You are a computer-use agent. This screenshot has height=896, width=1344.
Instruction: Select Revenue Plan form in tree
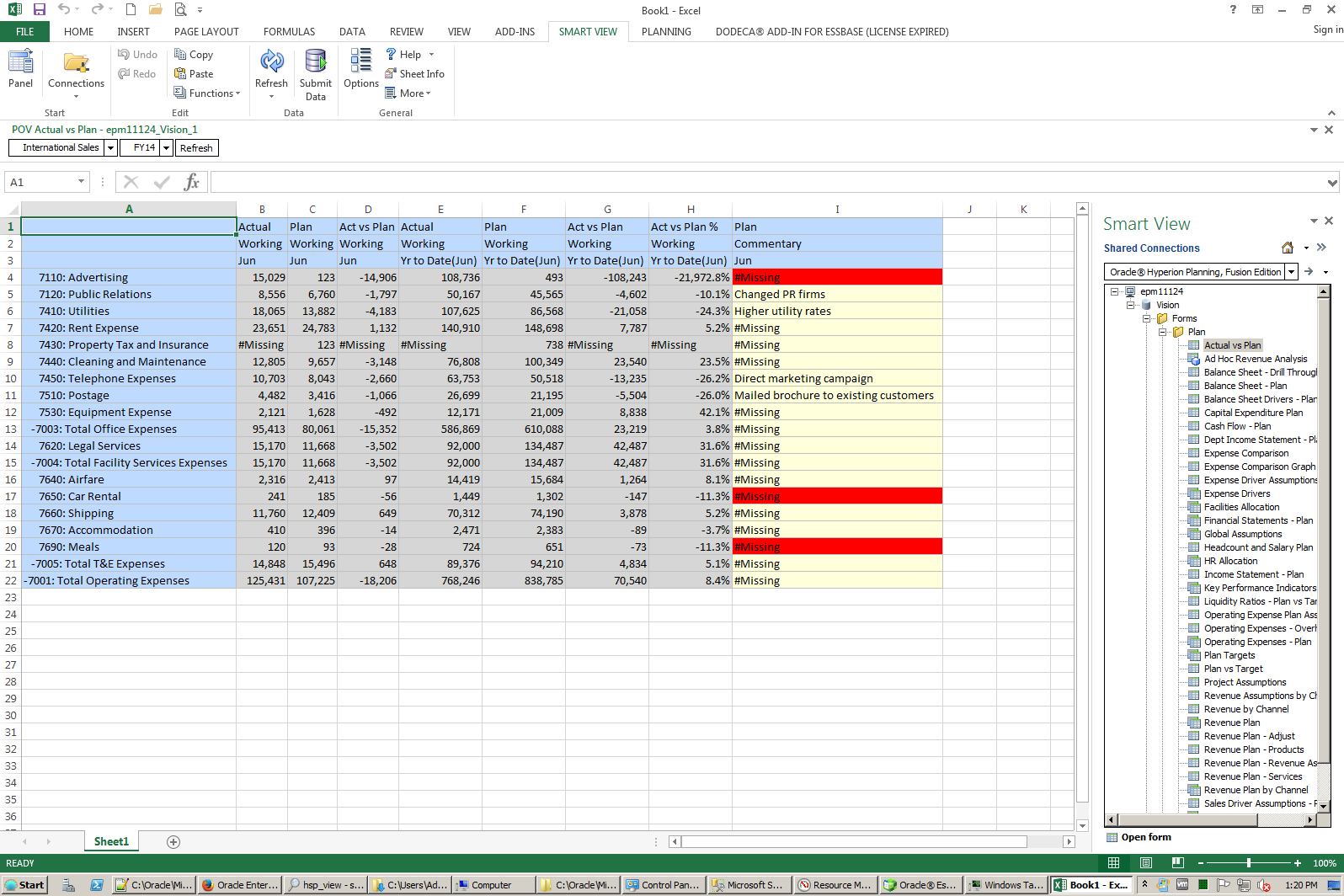(1231, 723)
